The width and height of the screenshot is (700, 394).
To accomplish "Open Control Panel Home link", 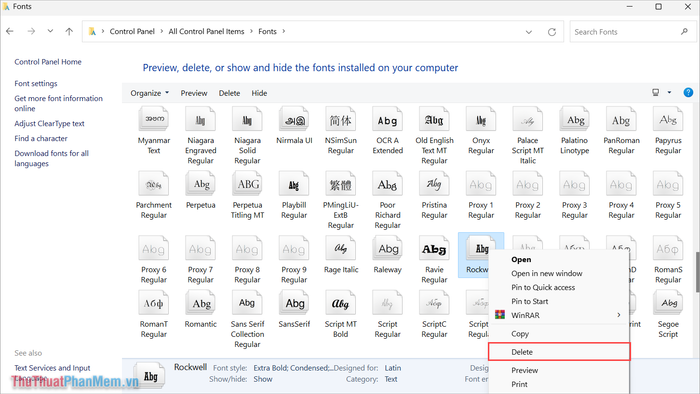I will [48, 62].
